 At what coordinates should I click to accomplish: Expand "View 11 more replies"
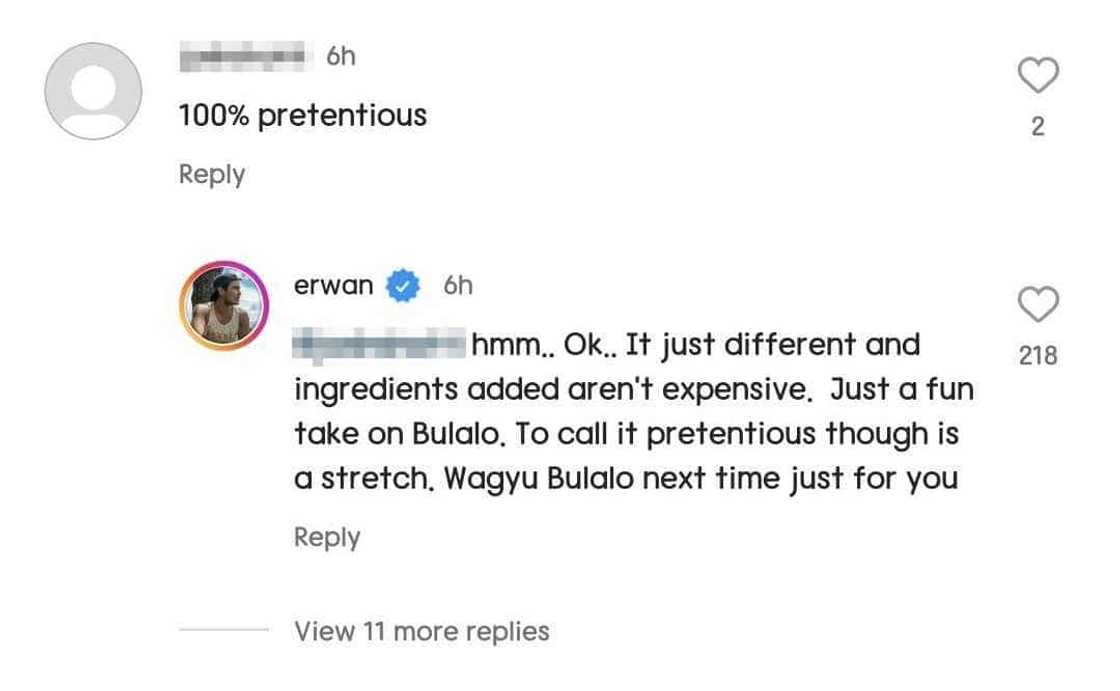pyautogui.click(x=421, y=631)
